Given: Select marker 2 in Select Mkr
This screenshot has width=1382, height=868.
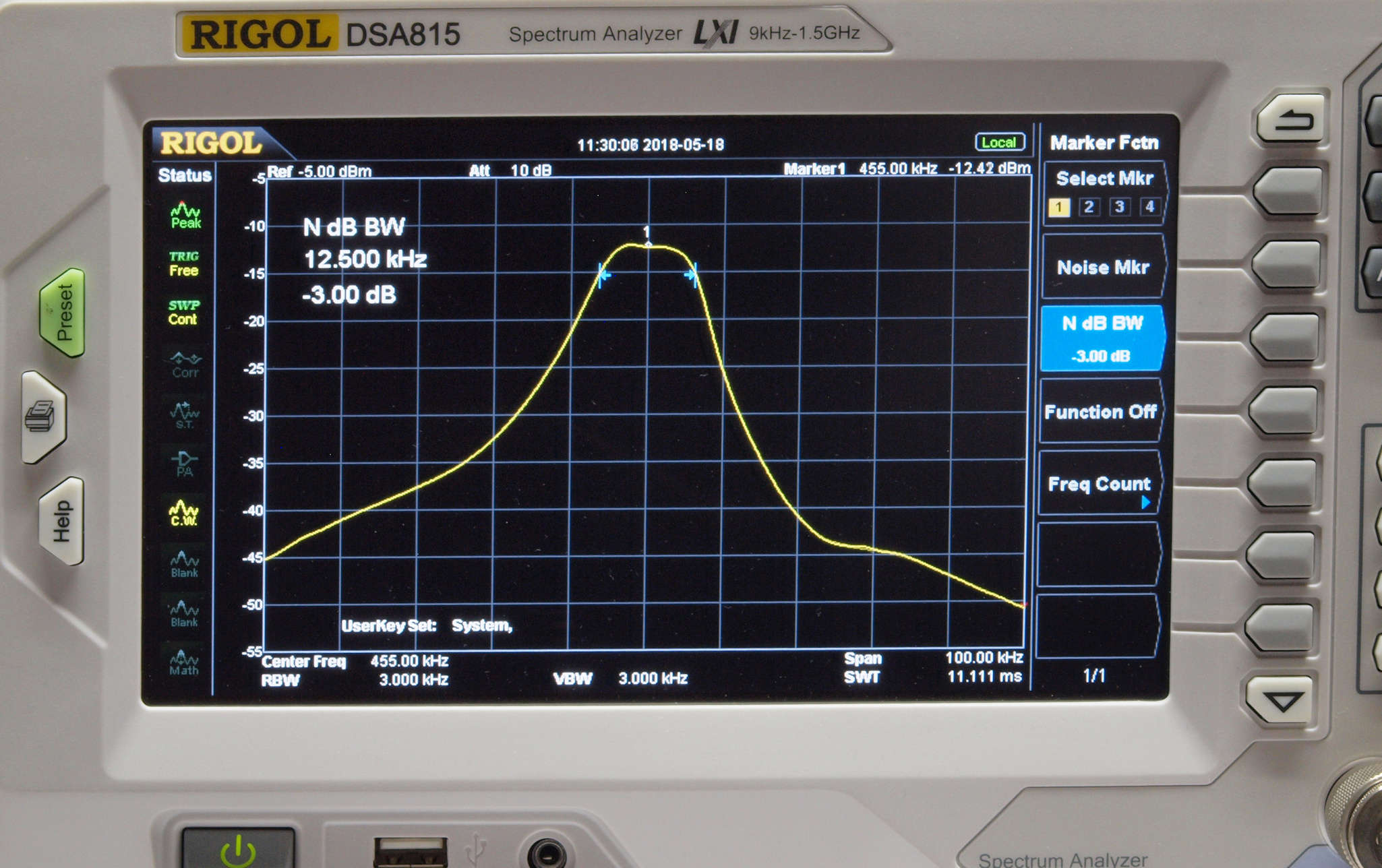Looking at the screenshot, I should click(x=1089, y=207).
